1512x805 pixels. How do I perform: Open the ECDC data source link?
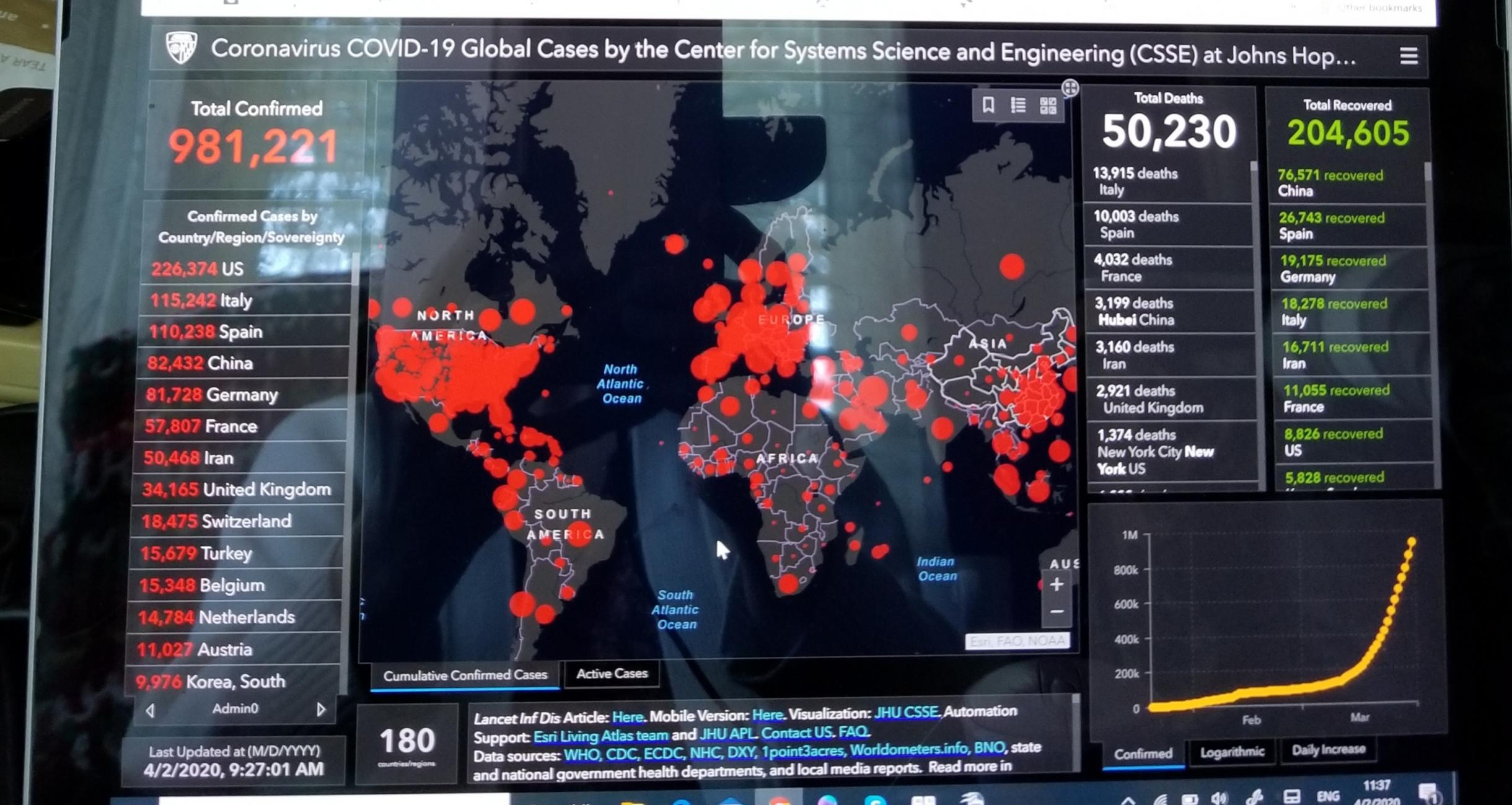click(x=663, y=754)
